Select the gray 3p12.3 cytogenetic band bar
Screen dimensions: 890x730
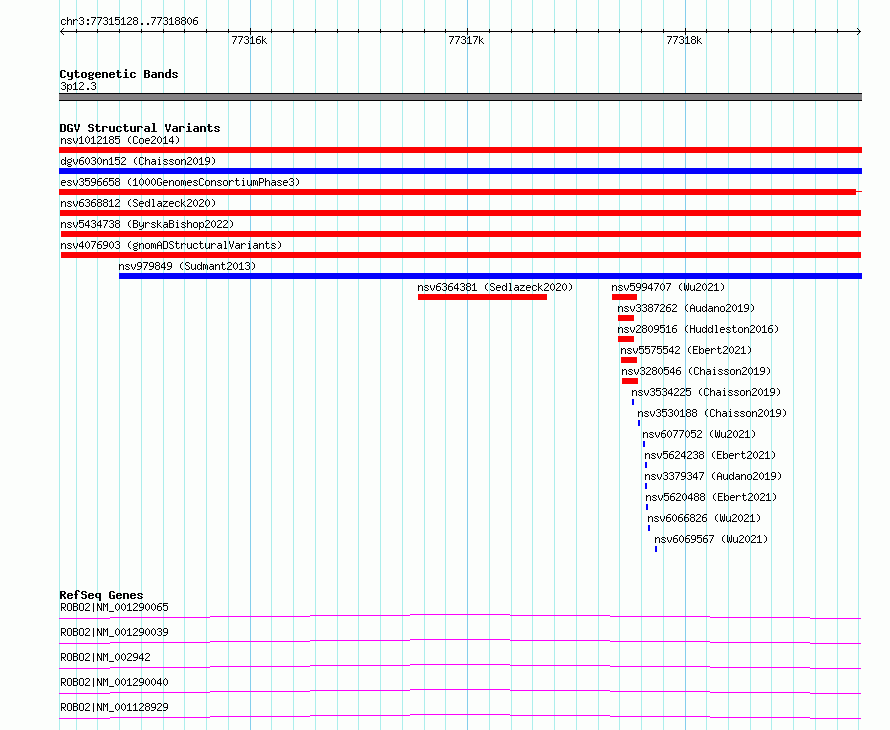pos(460,97)
